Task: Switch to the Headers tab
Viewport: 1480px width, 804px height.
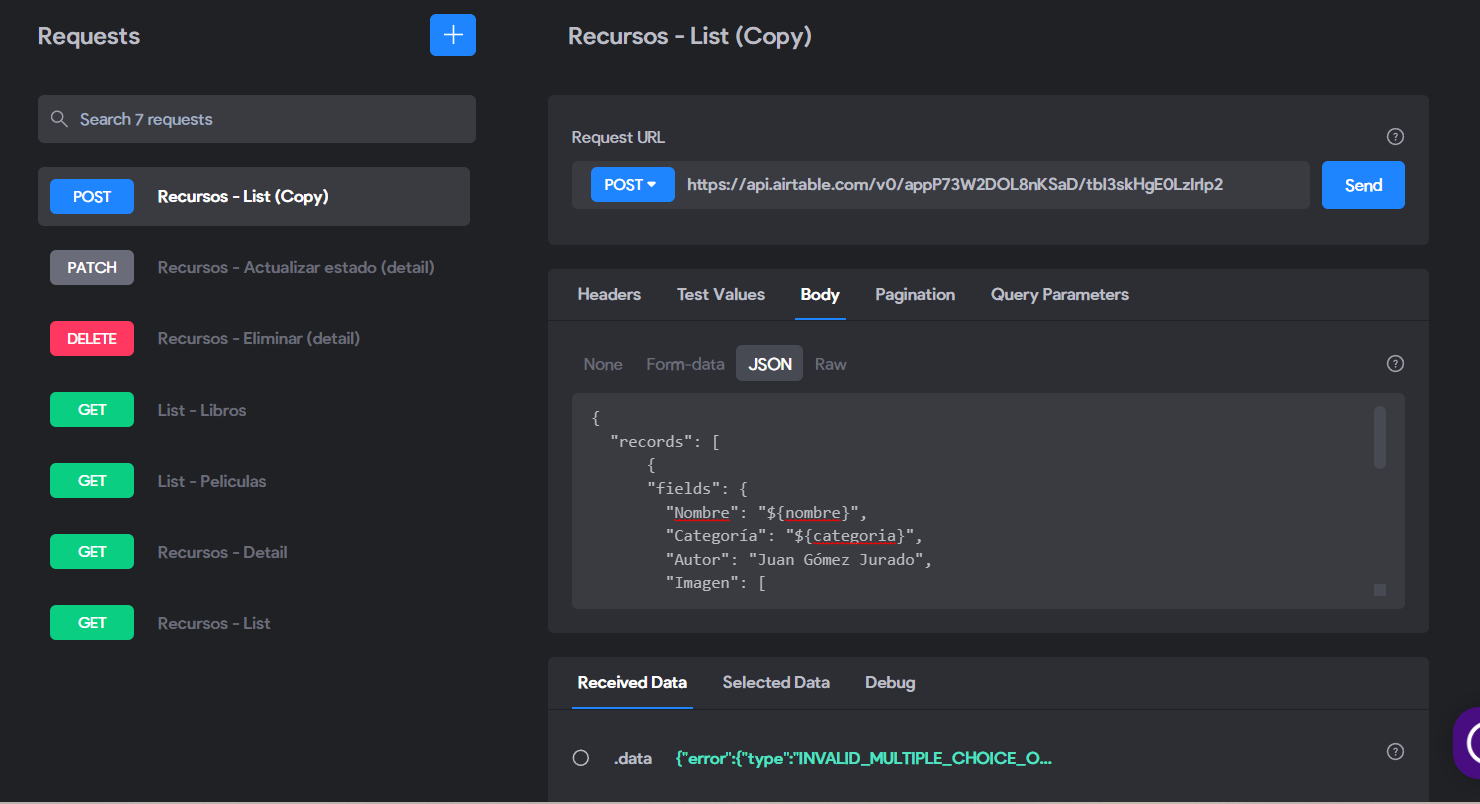Action: (x=609, y=295)
